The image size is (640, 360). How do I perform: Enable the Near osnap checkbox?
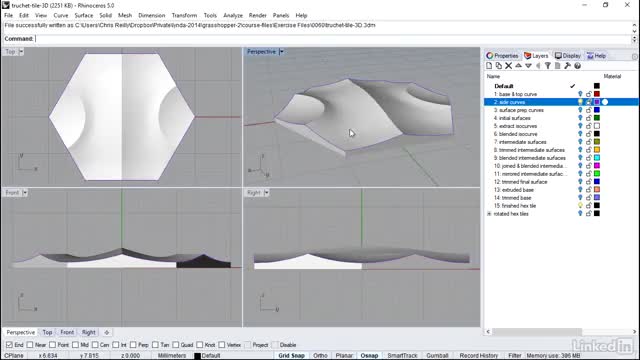point(30,345)
